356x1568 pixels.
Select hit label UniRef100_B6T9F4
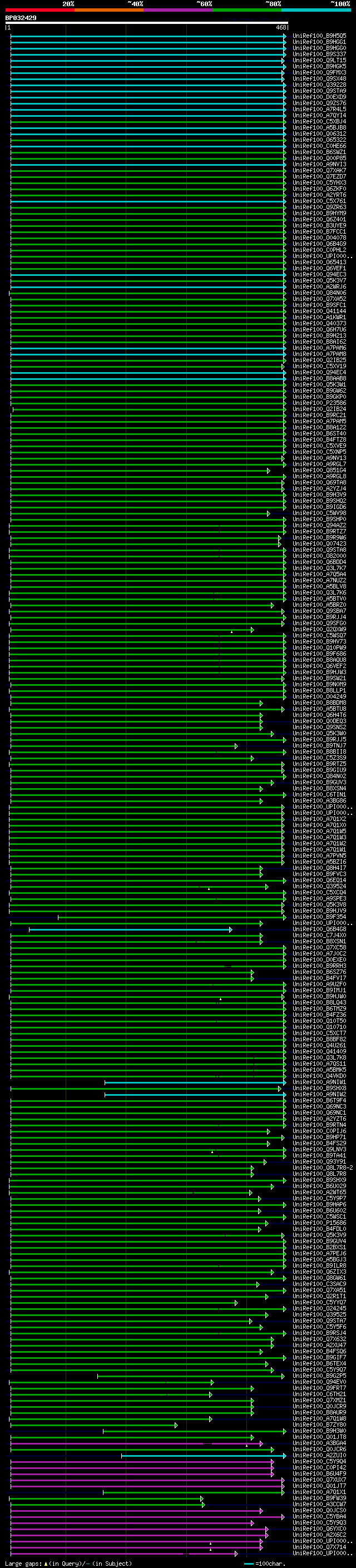tap(319, 1101)
